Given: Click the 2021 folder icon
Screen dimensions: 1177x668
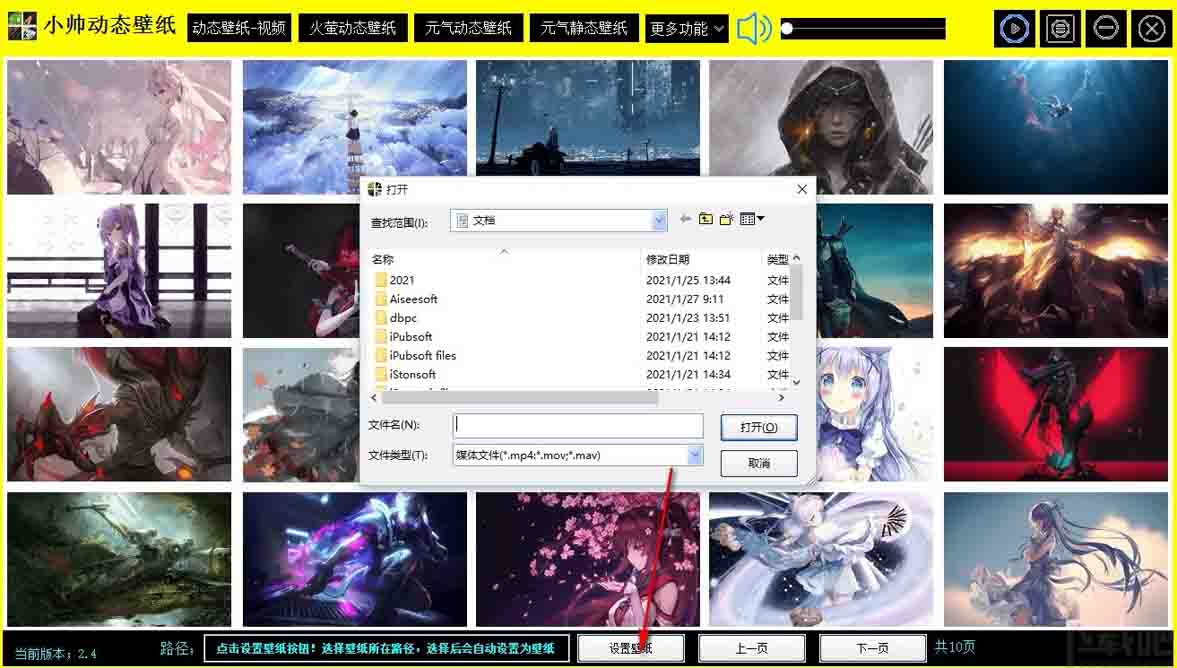Looking at the screenshot, I should [381, 280].
